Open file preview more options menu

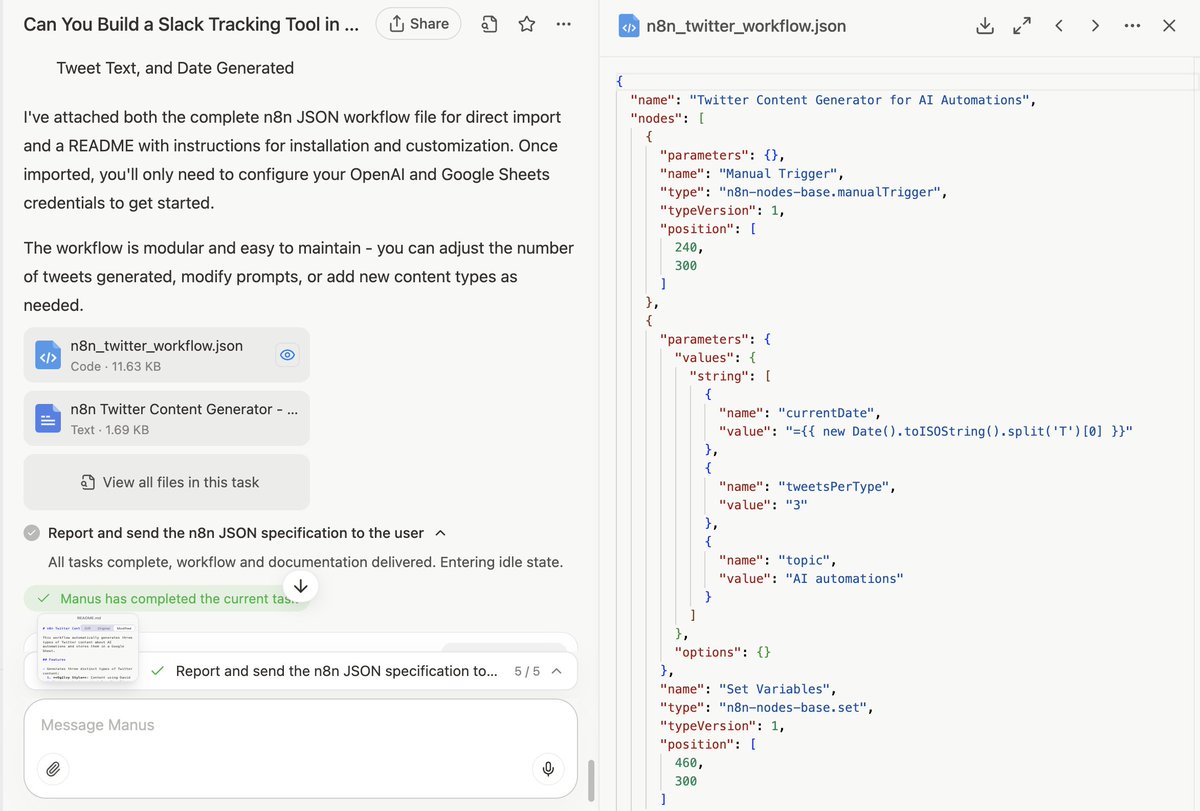click(1132, 26)
